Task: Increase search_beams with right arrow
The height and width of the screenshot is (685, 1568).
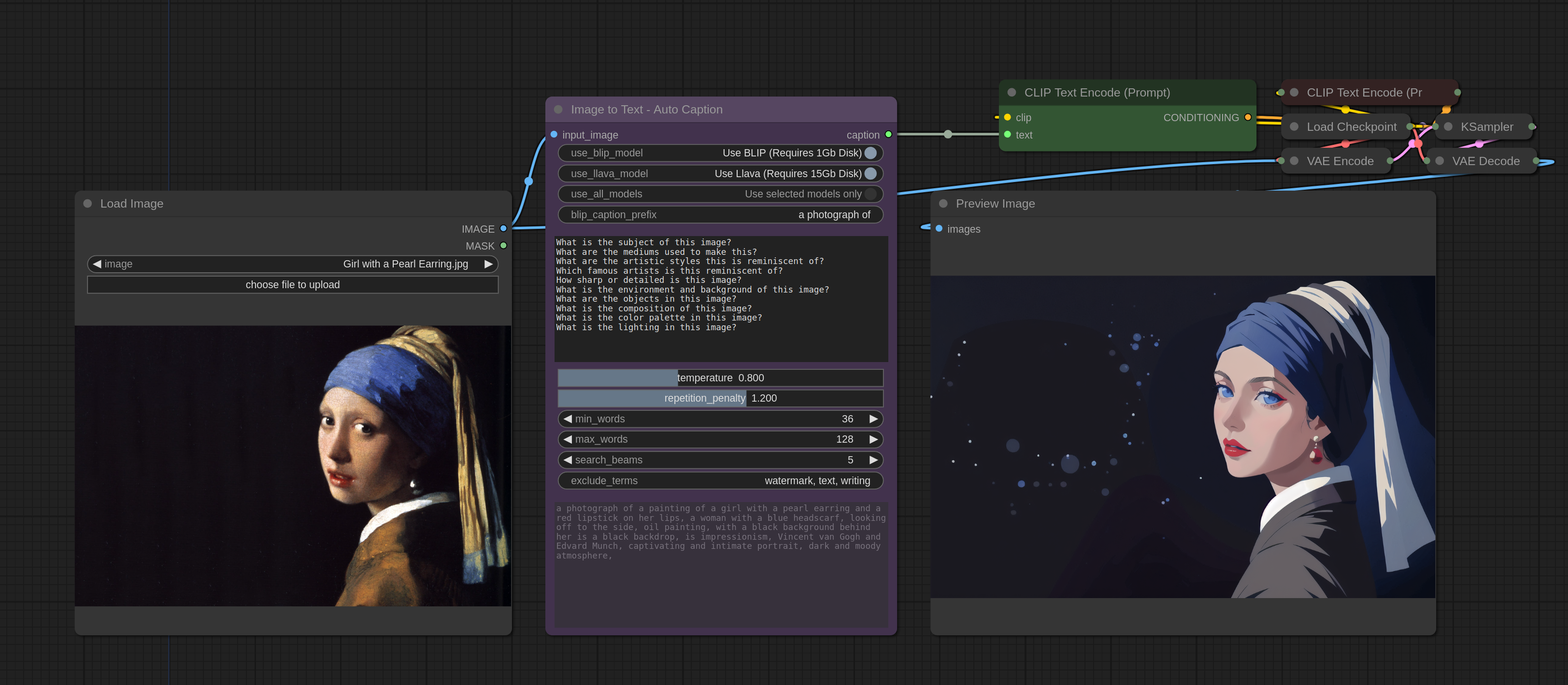Action: pyautogui.click(x=873, y=460)
